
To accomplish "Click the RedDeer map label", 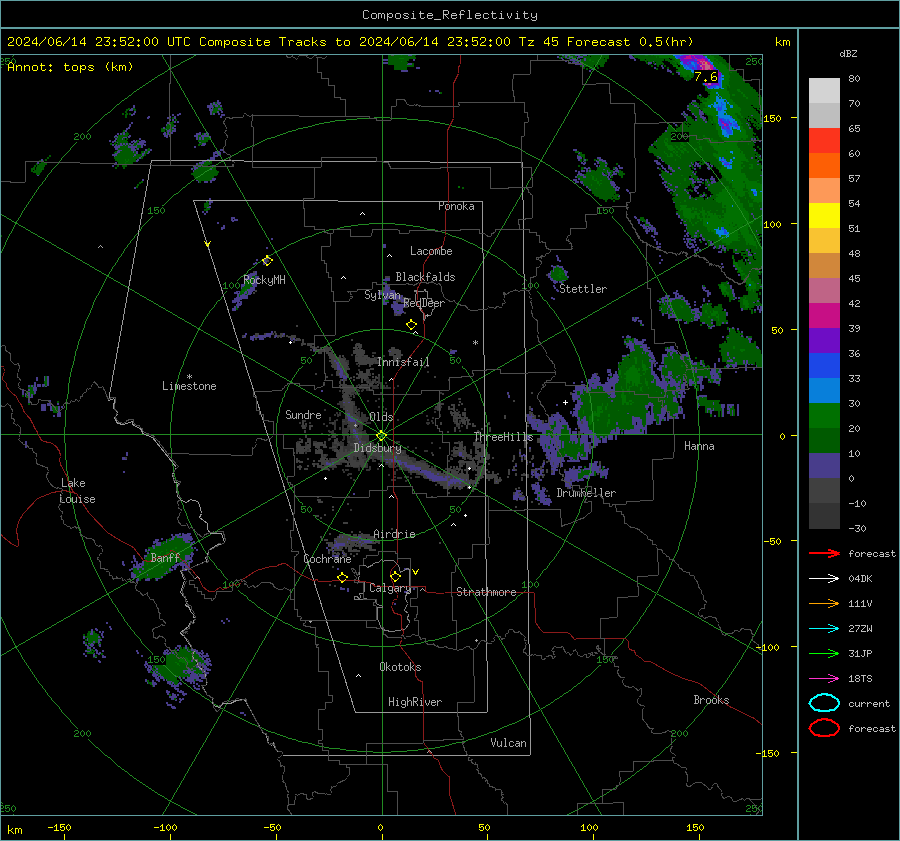I will click(x=424, y=303).
